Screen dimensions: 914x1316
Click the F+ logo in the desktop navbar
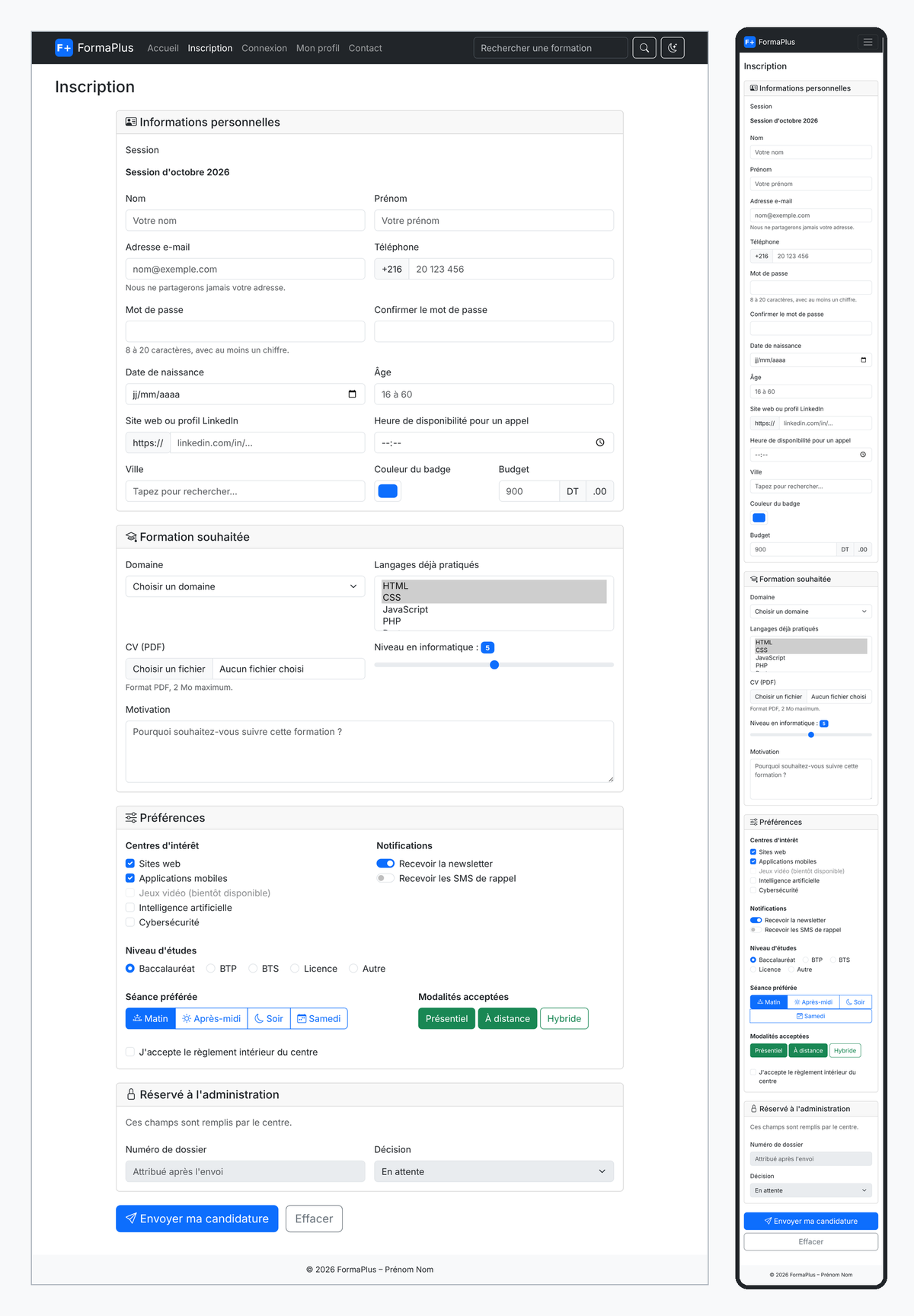pos(64,48)
